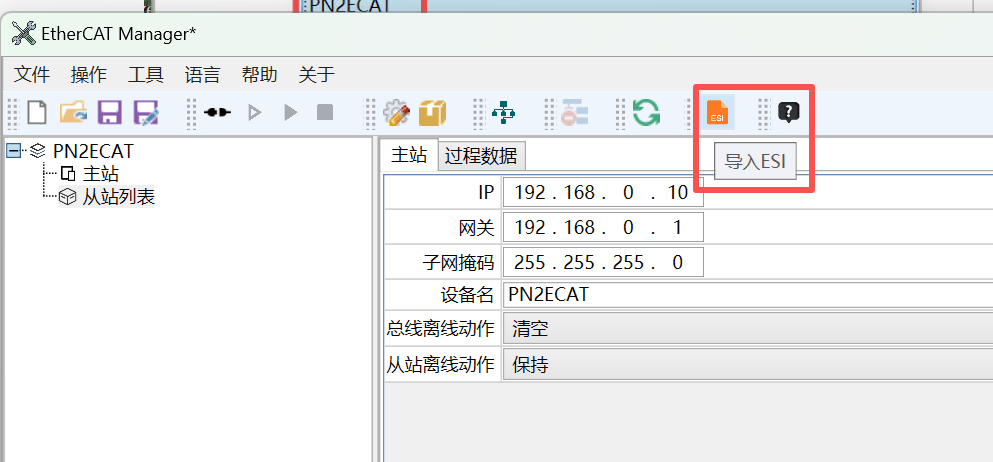The image size is (993, 462).
Task: Click the 设备名 field showing PN2ECAT
Action: 748,295
